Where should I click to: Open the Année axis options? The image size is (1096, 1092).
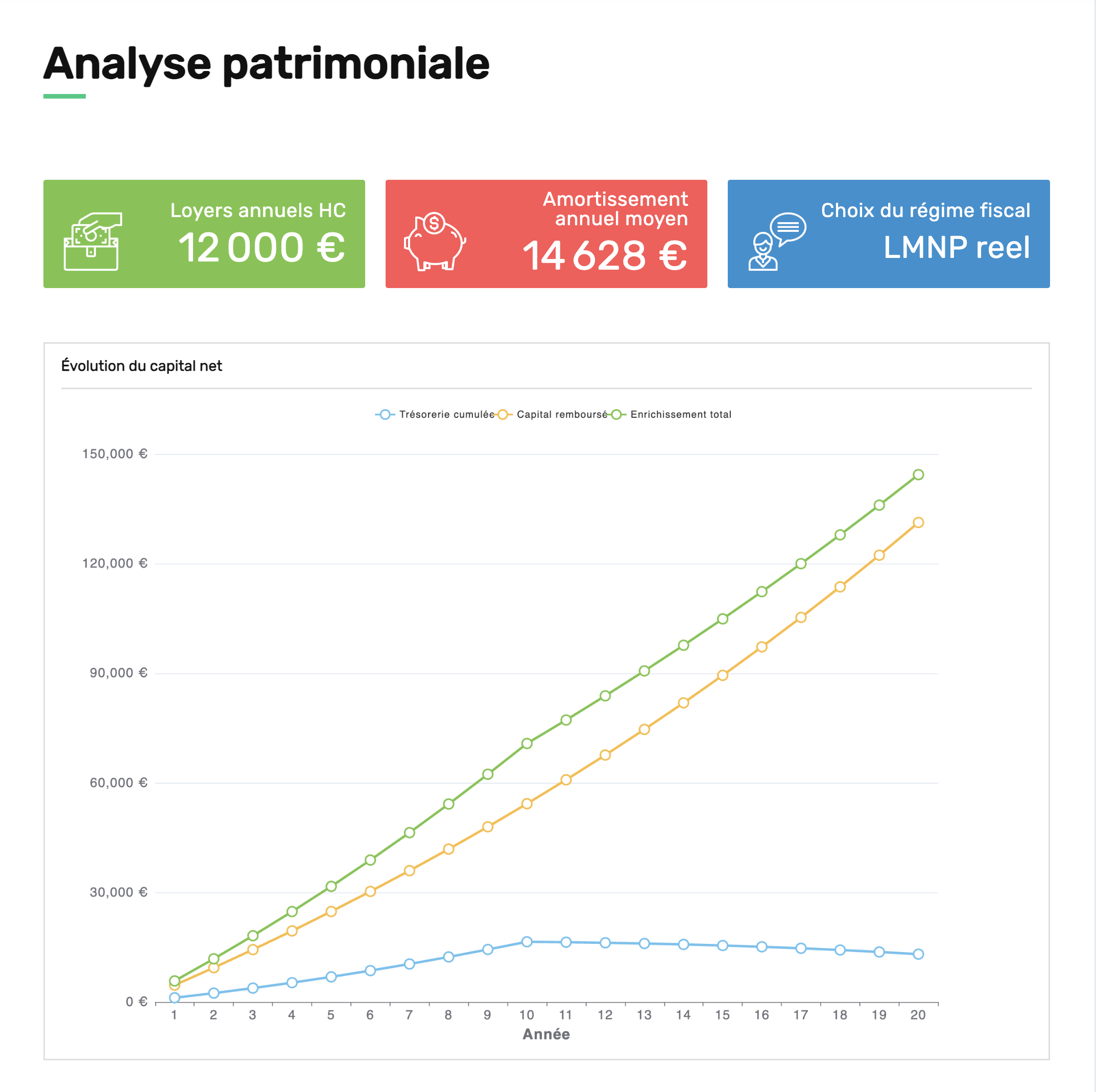[x=546, y=1034]
